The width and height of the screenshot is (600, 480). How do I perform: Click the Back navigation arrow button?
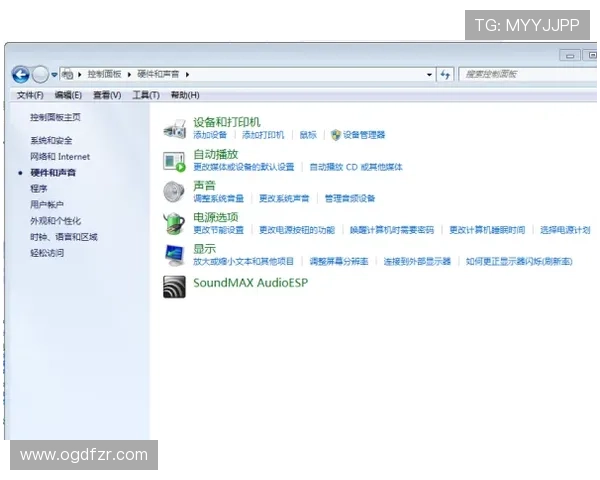tap(21, 74)
